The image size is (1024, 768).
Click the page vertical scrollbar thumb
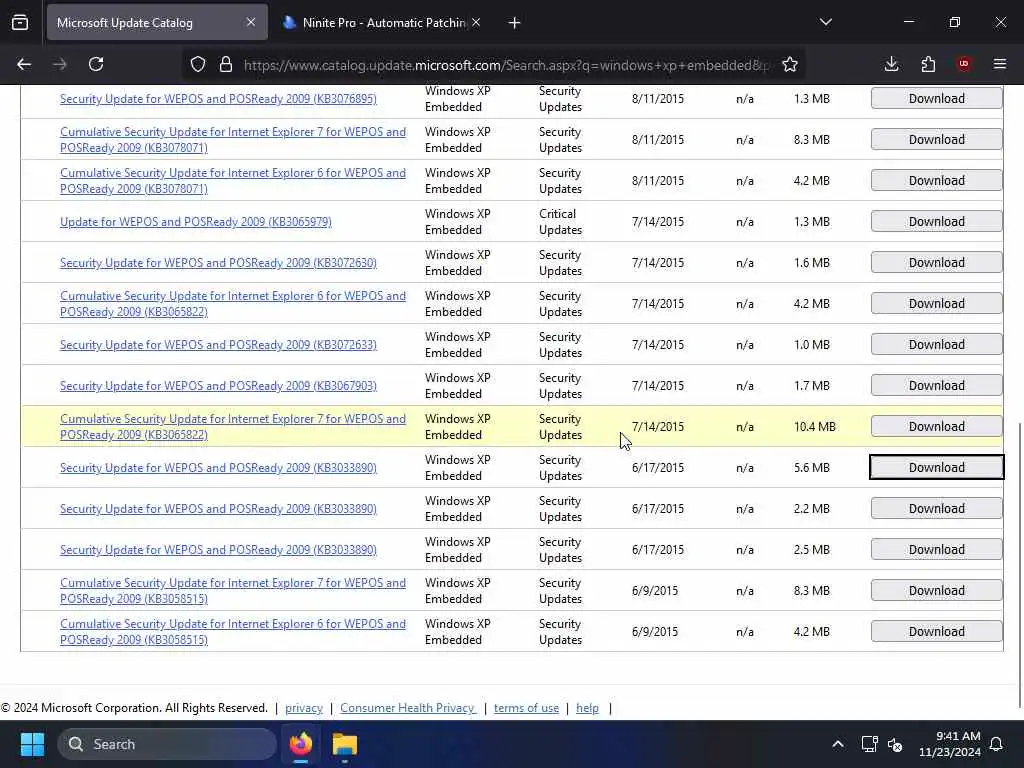tap(1019, 565)
